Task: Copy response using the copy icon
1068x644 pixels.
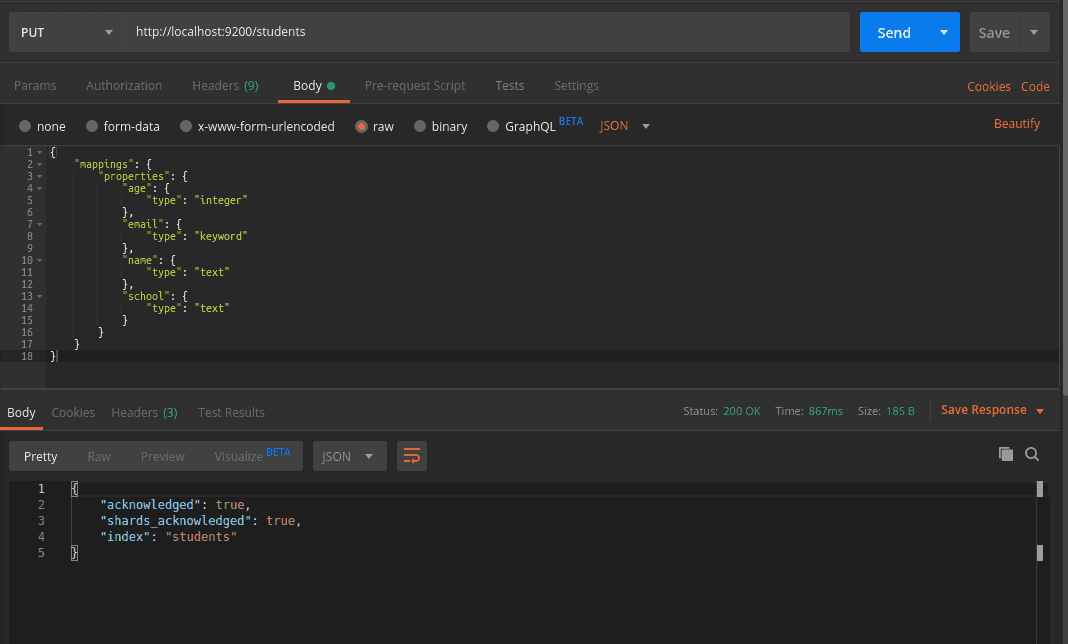Action: [x=1006, y=454]
